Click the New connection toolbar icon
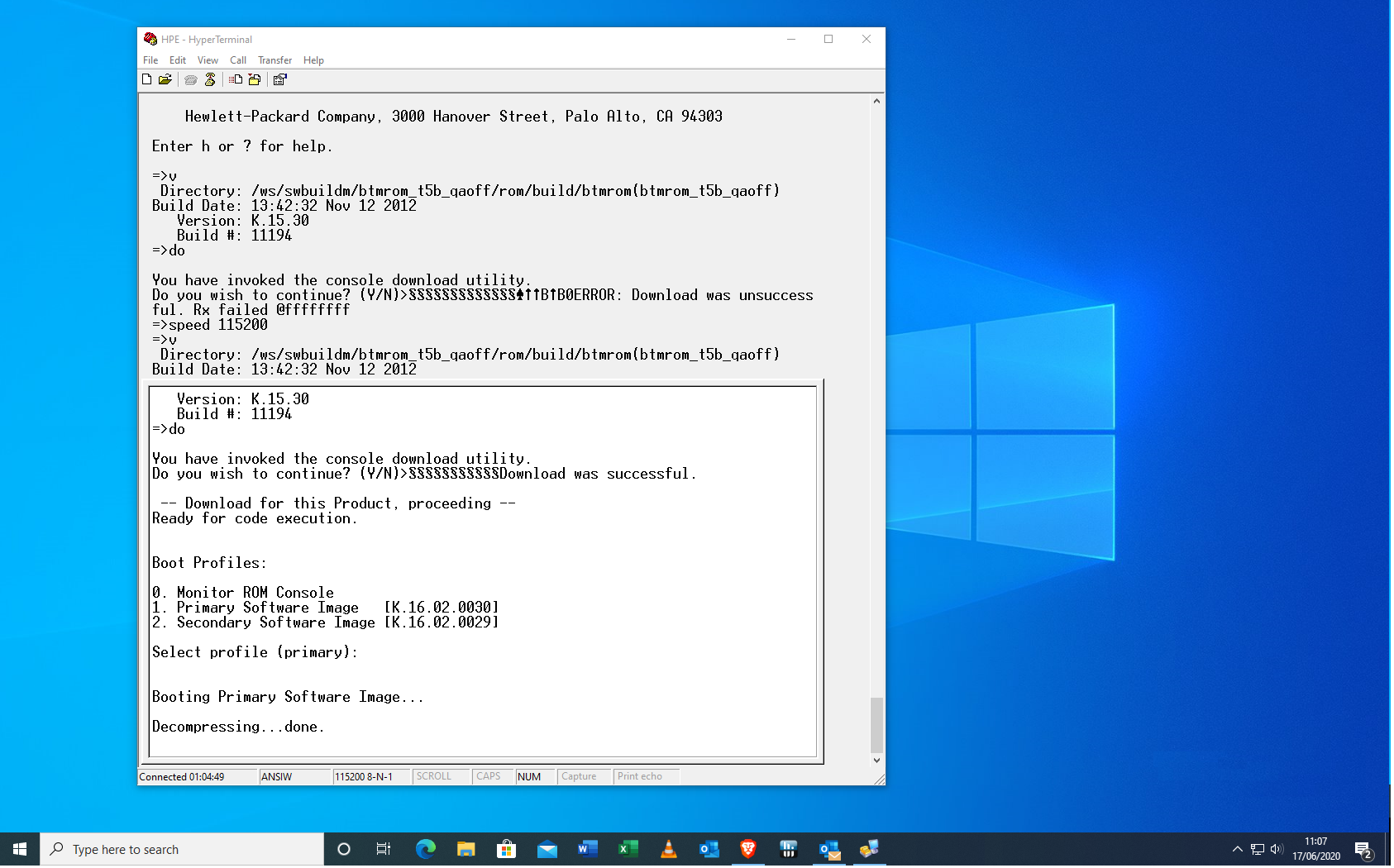 click(x=147, y=80)
